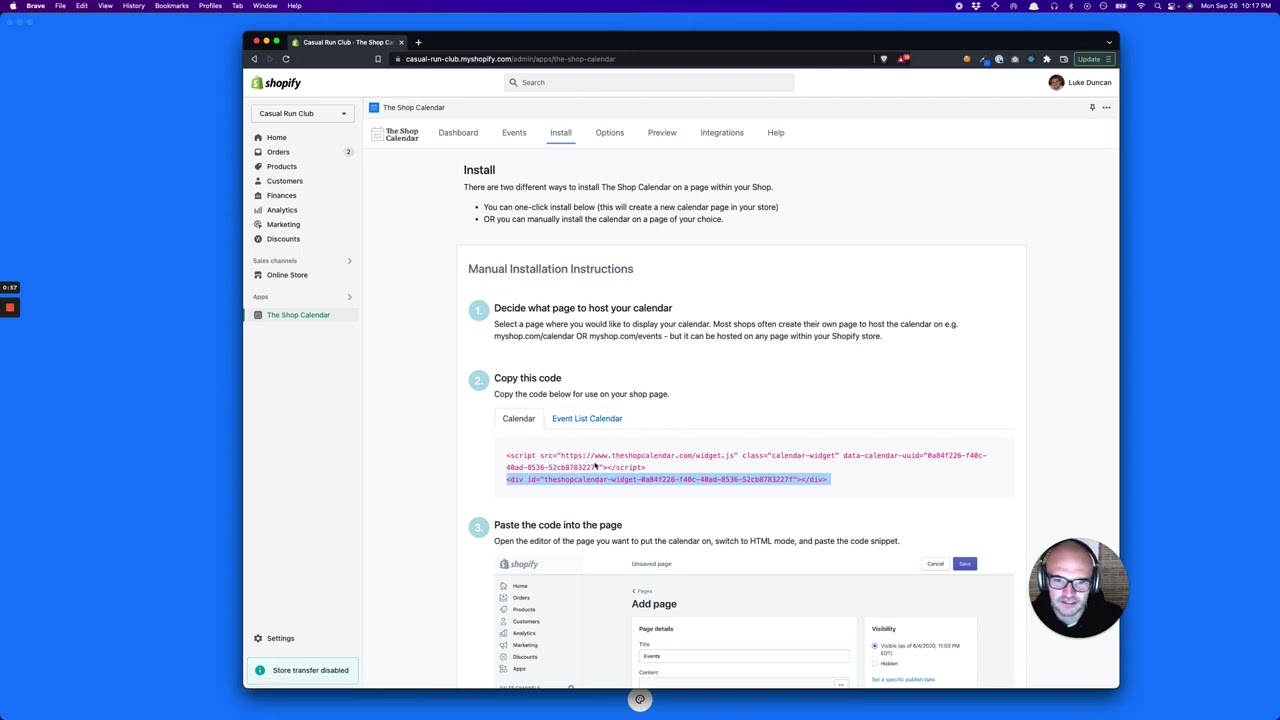
Task: Click the menu bar date and time
Action: pos(1235,6)
